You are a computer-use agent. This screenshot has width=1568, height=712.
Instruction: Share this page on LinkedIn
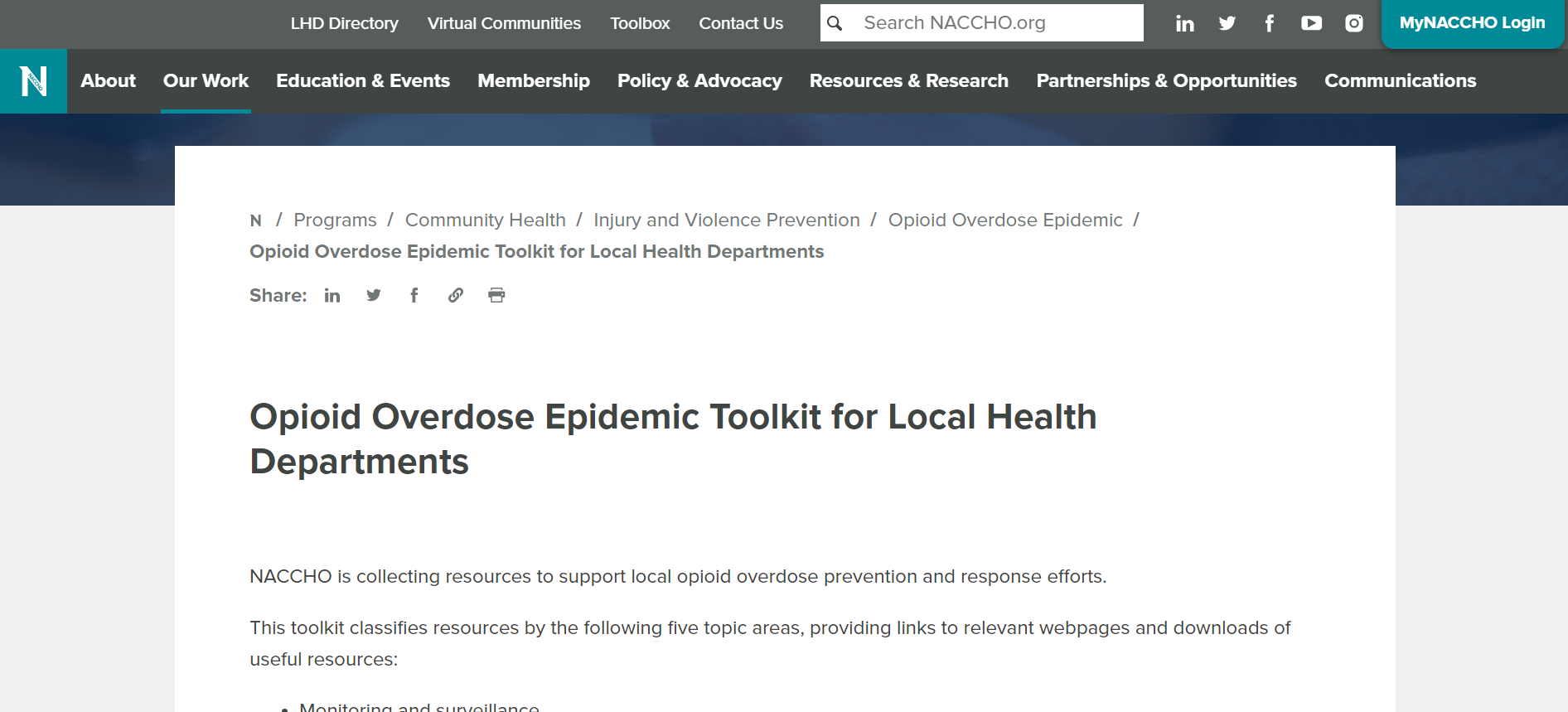332,295
